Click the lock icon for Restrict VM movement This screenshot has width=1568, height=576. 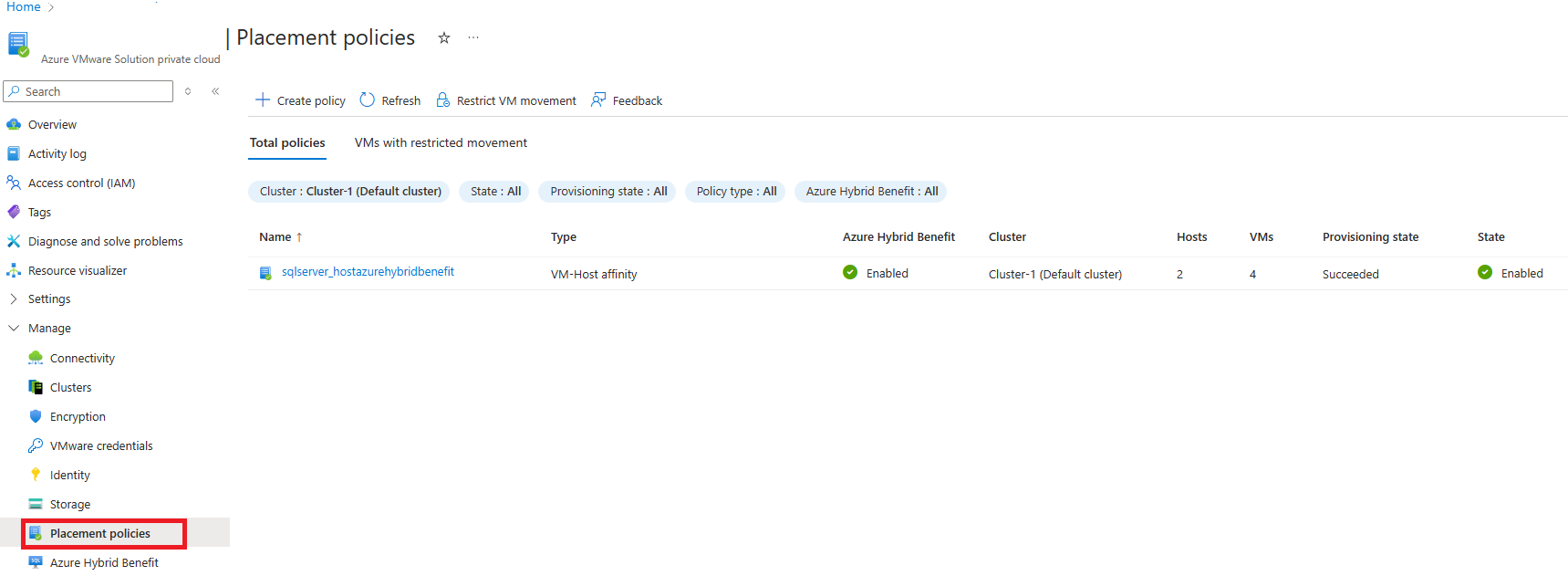pos(442,99)
